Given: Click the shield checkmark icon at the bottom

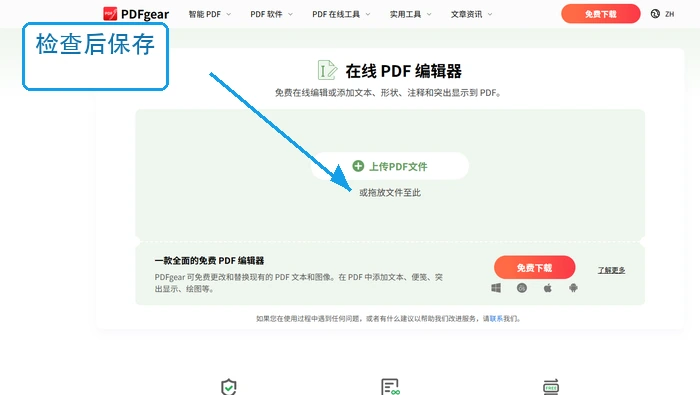Looking at the screenshot, I should [x=229, y=387].
